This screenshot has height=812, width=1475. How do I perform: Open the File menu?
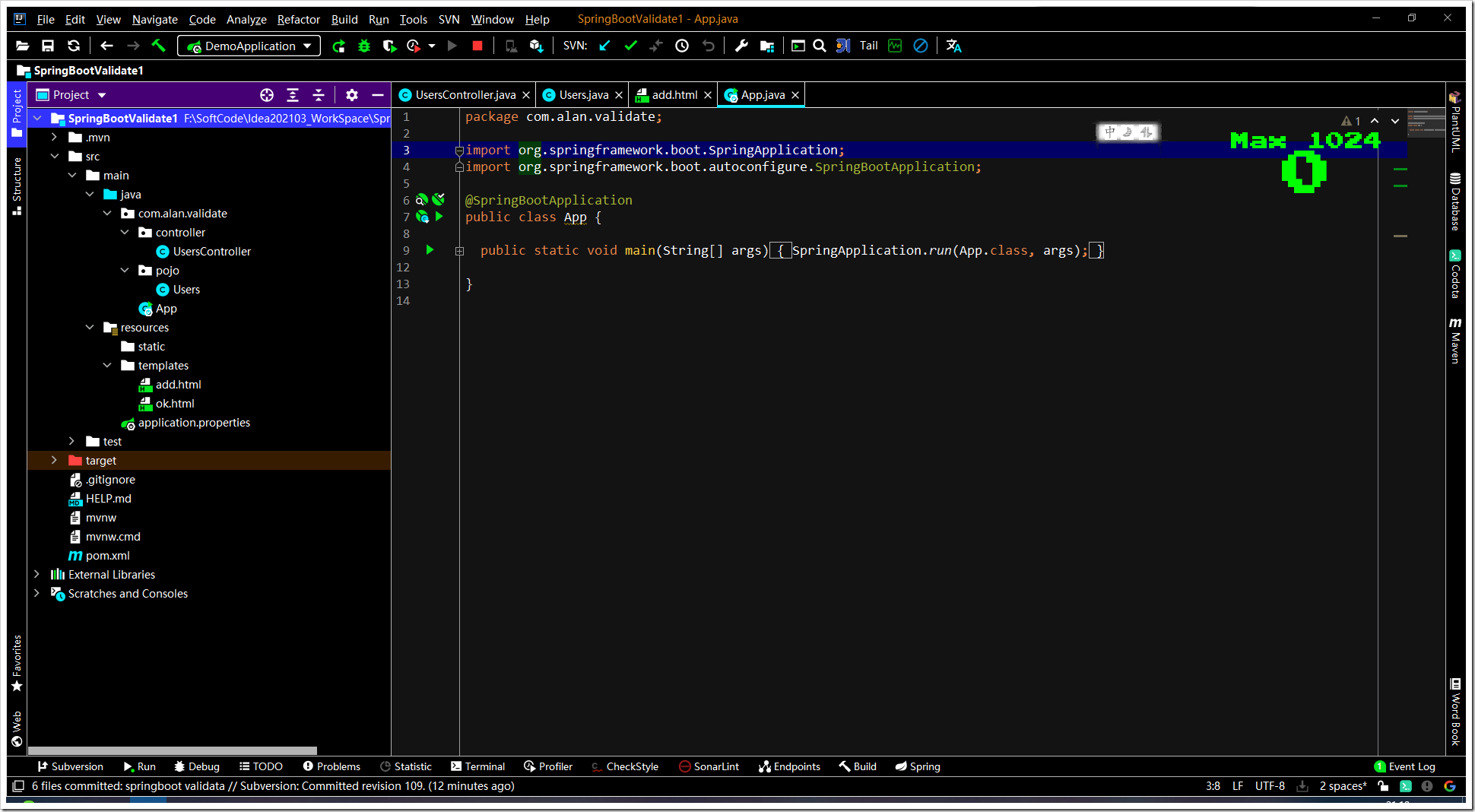46,19
